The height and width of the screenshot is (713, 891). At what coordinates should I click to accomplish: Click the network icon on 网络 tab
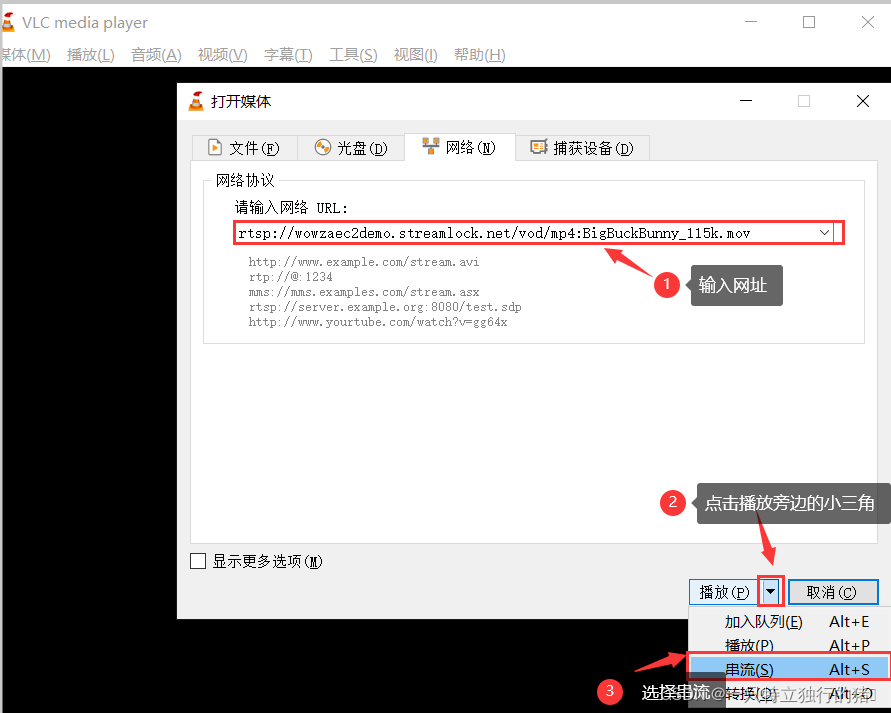(x=431, y=146)
